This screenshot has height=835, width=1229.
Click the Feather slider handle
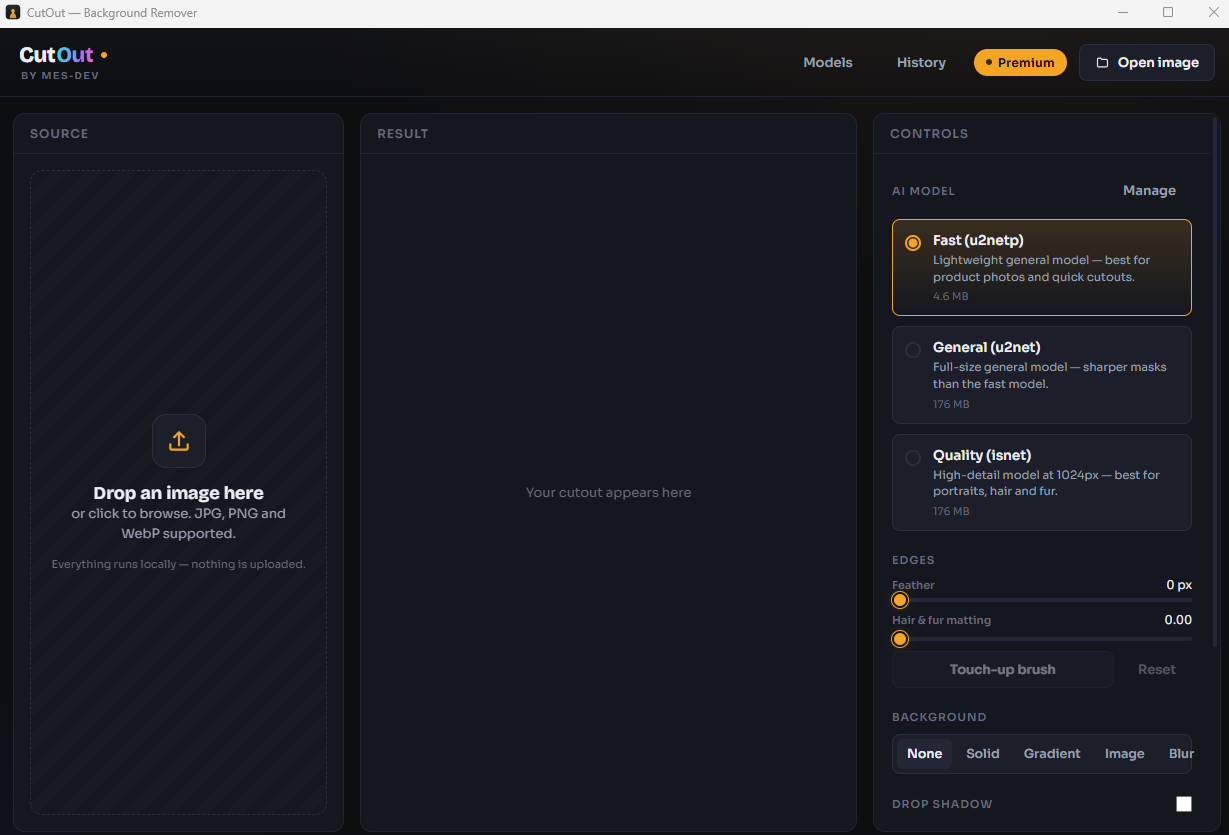(x=900, y=600)
